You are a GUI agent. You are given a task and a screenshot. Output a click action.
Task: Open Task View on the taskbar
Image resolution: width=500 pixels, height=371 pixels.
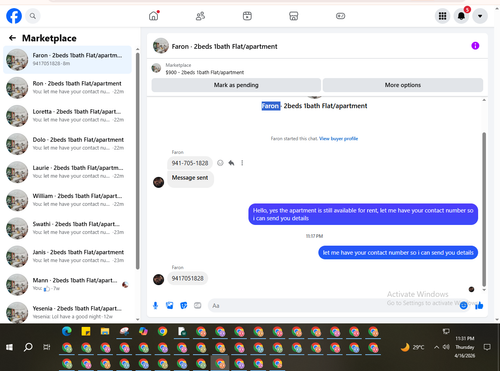click(47, 347)
